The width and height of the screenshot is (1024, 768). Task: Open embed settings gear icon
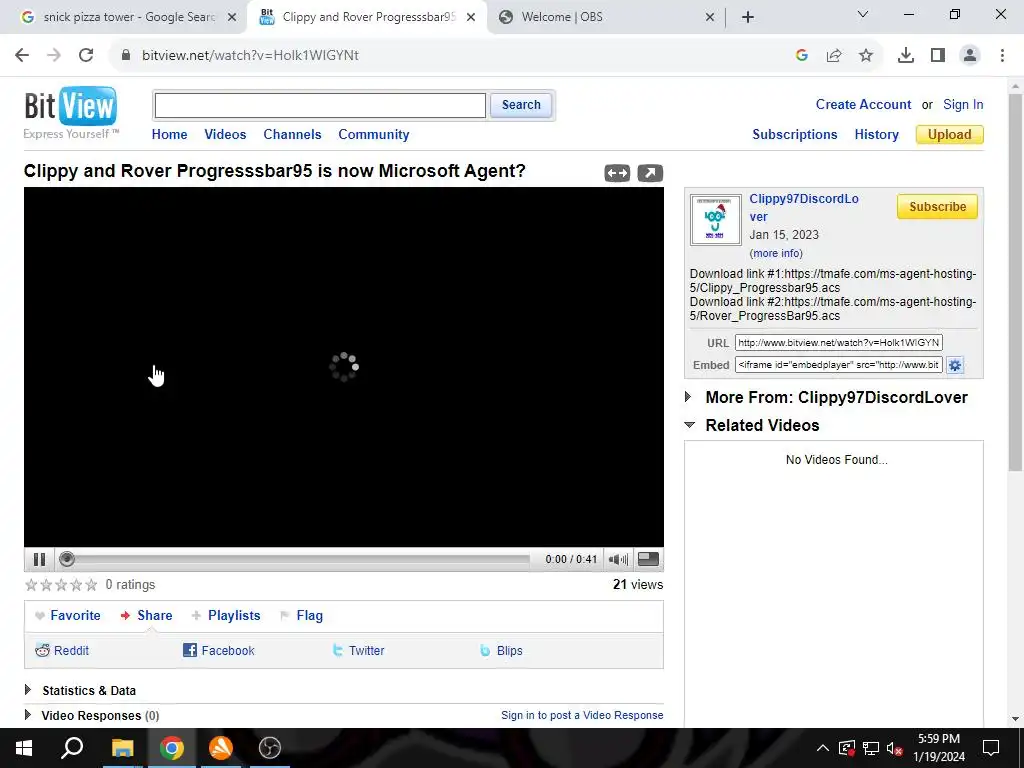pyautogui.click(x=955, y=365)
